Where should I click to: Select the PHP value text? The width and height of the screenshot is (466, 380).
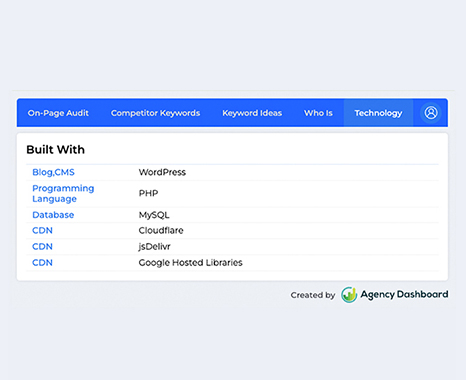click(x=148, y=193)
